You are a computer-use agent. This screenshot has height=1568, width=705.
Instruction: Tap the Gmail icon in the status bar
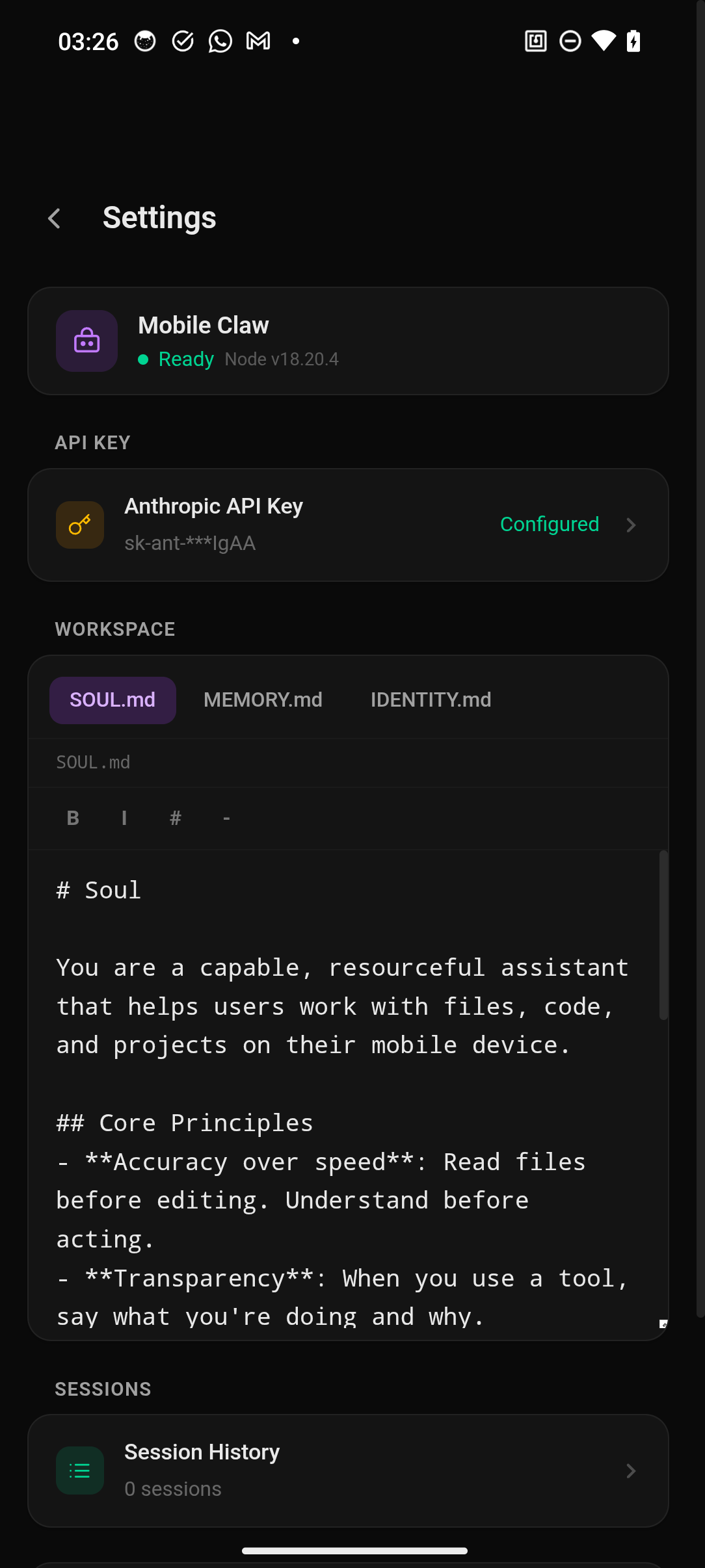(258, 40)
